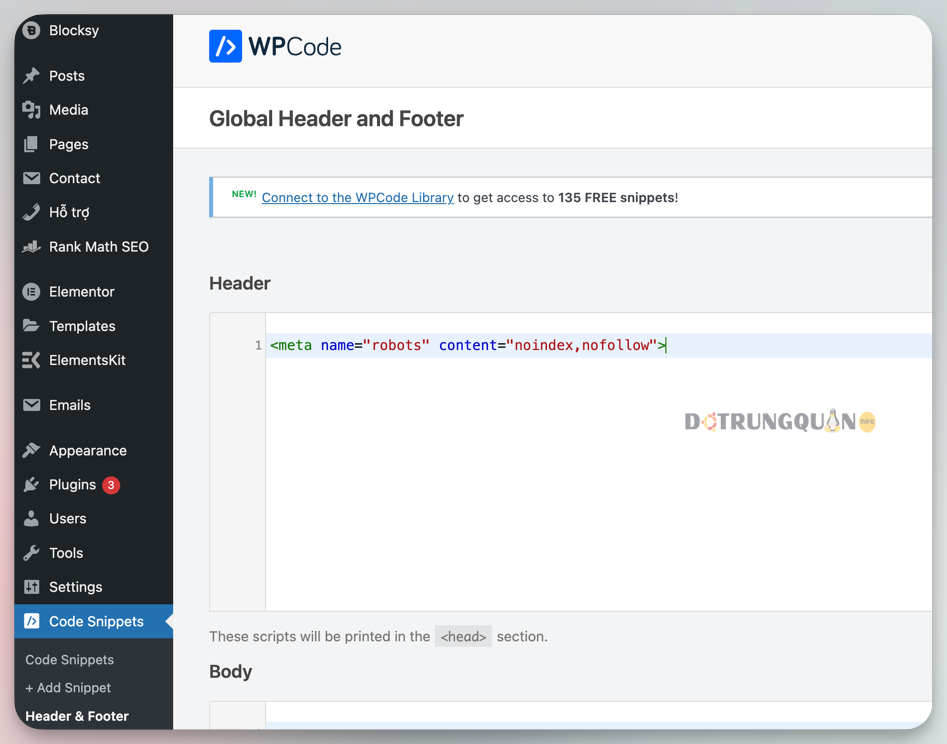The image size is (947, 744).
Task: Open Connect to the WPCode Library link
Action: click(x=358, y=197)
